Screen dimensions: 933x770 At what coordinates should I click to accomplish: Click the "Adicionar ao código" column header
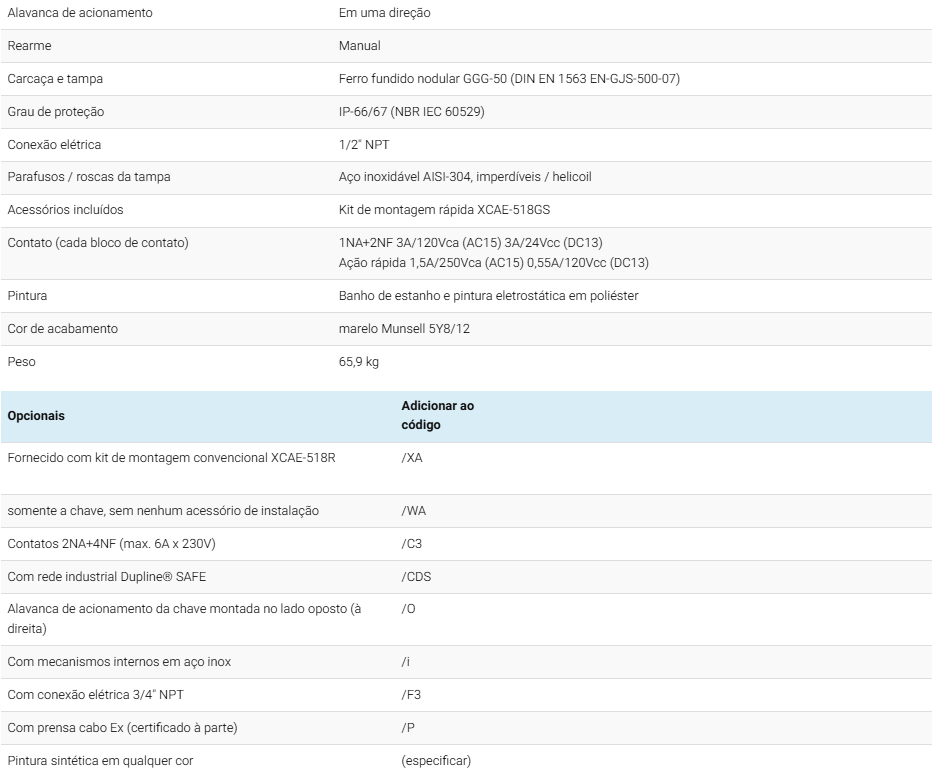[x=437, y=415]
